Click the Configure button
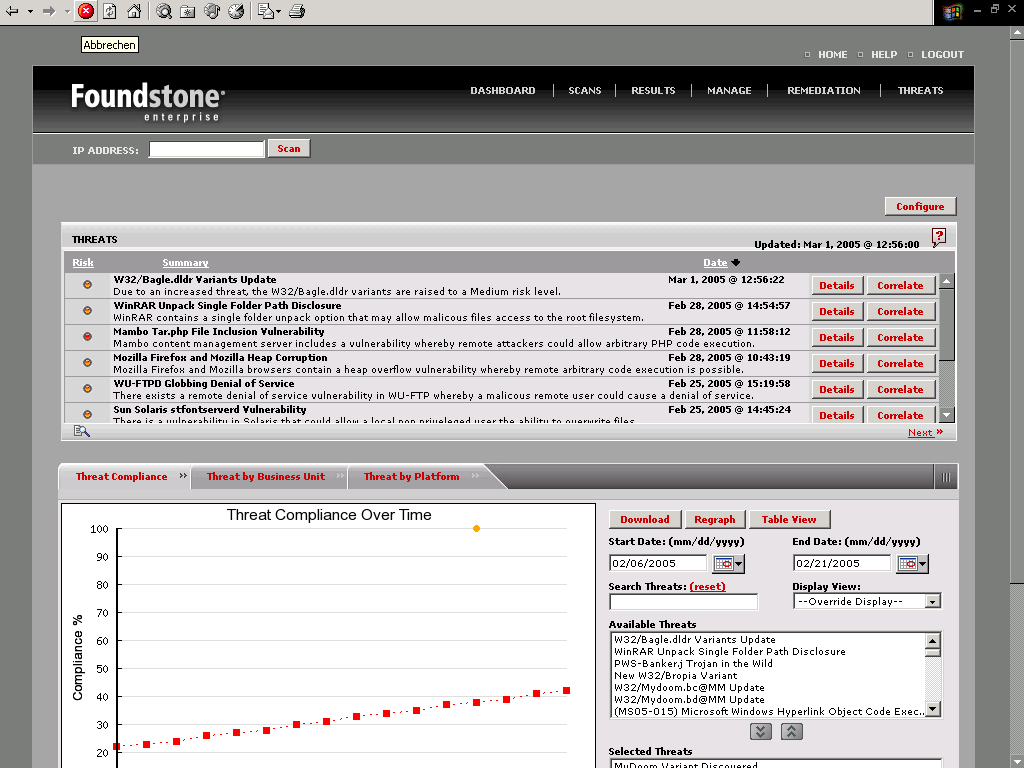This screenshot has width=1024, height=768. [x=920, y=206]
